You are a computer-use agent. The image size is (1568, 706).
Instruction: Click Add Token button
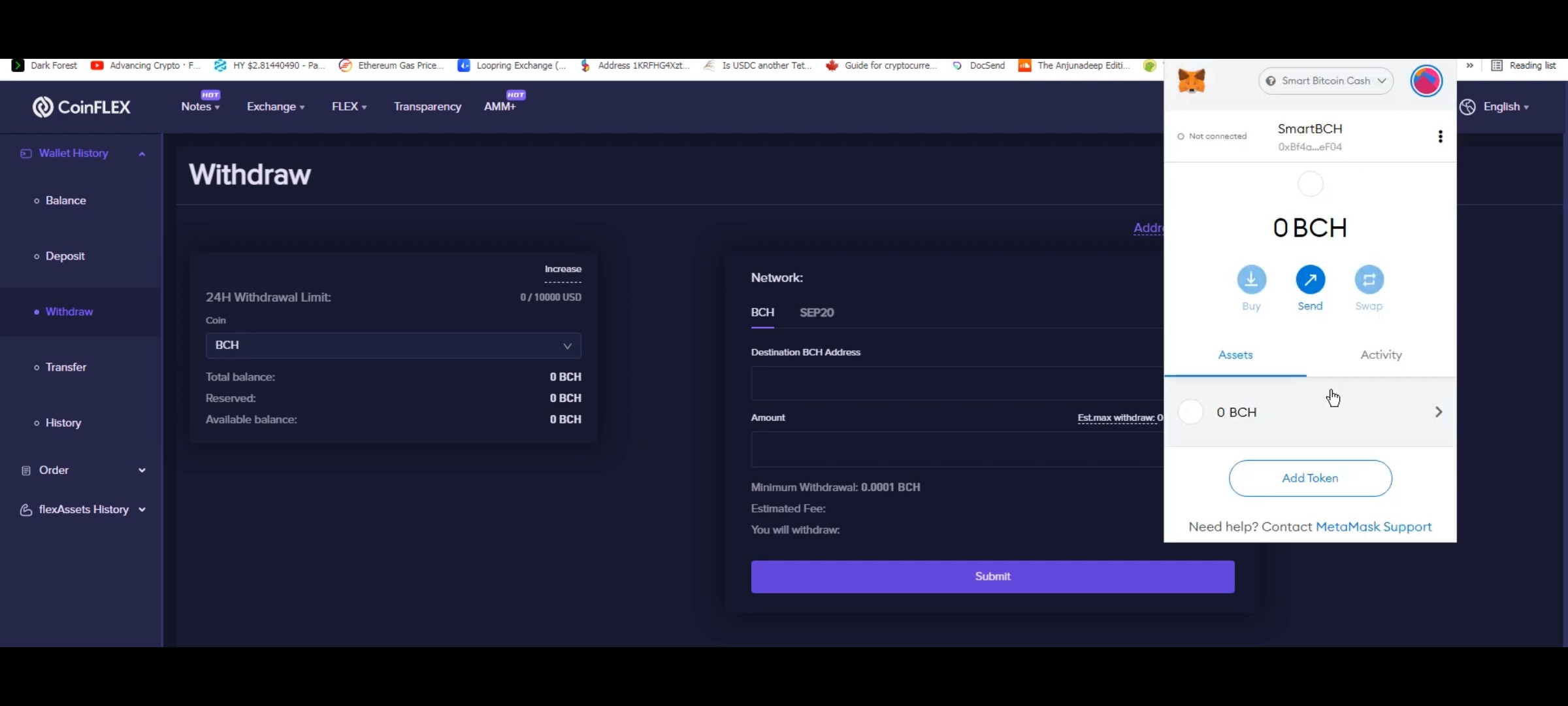pos(1310,479)
